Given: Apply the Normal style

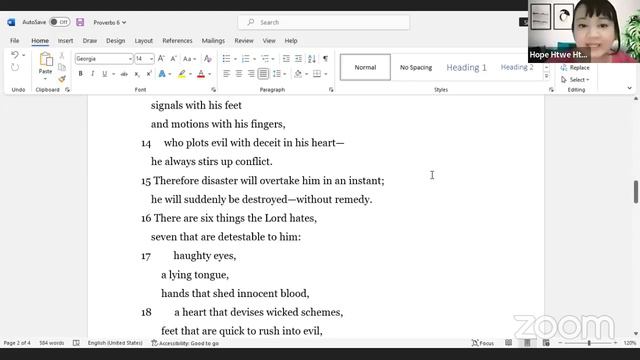Looking at the screenshot, I should [x=365, y=67].
